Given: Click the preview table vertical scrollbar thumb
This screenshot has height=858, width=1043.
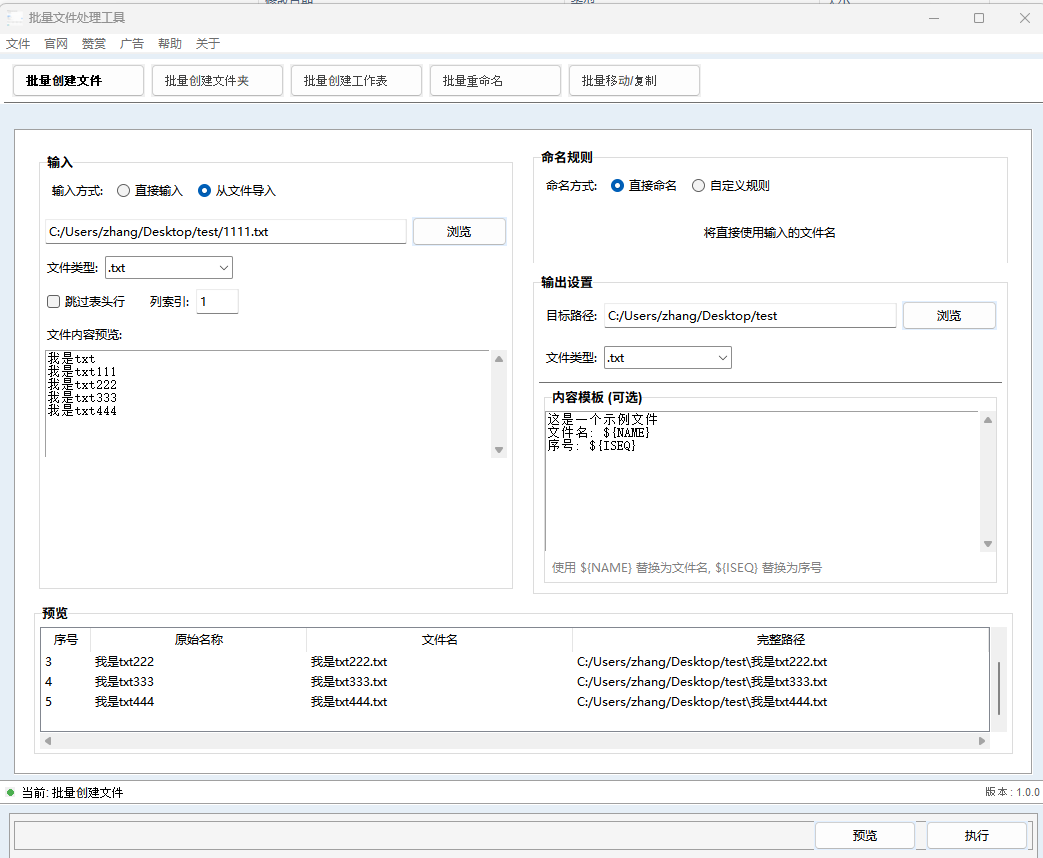Looking at the screenshot, I should tap(998, 687).
